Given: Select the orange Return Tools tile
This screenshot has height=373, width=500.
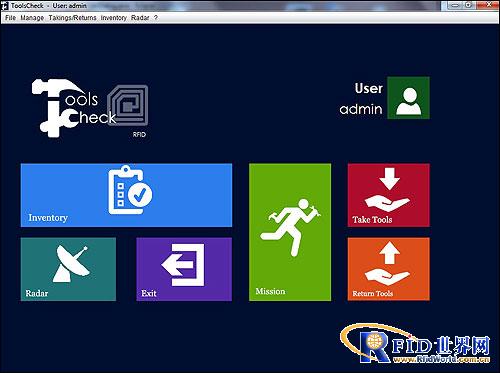Looking at the screenshot, I should (389, 269).
